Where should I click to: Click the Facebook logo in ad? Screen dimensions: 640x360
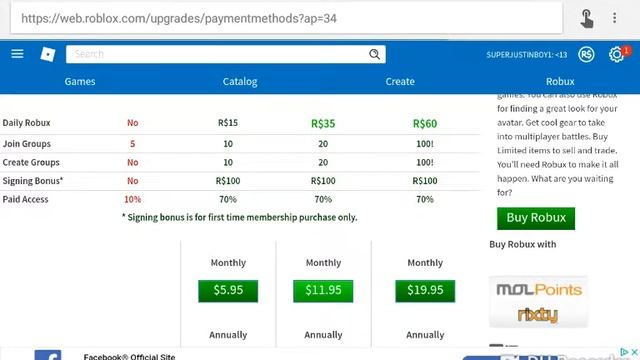coord(48,355)
